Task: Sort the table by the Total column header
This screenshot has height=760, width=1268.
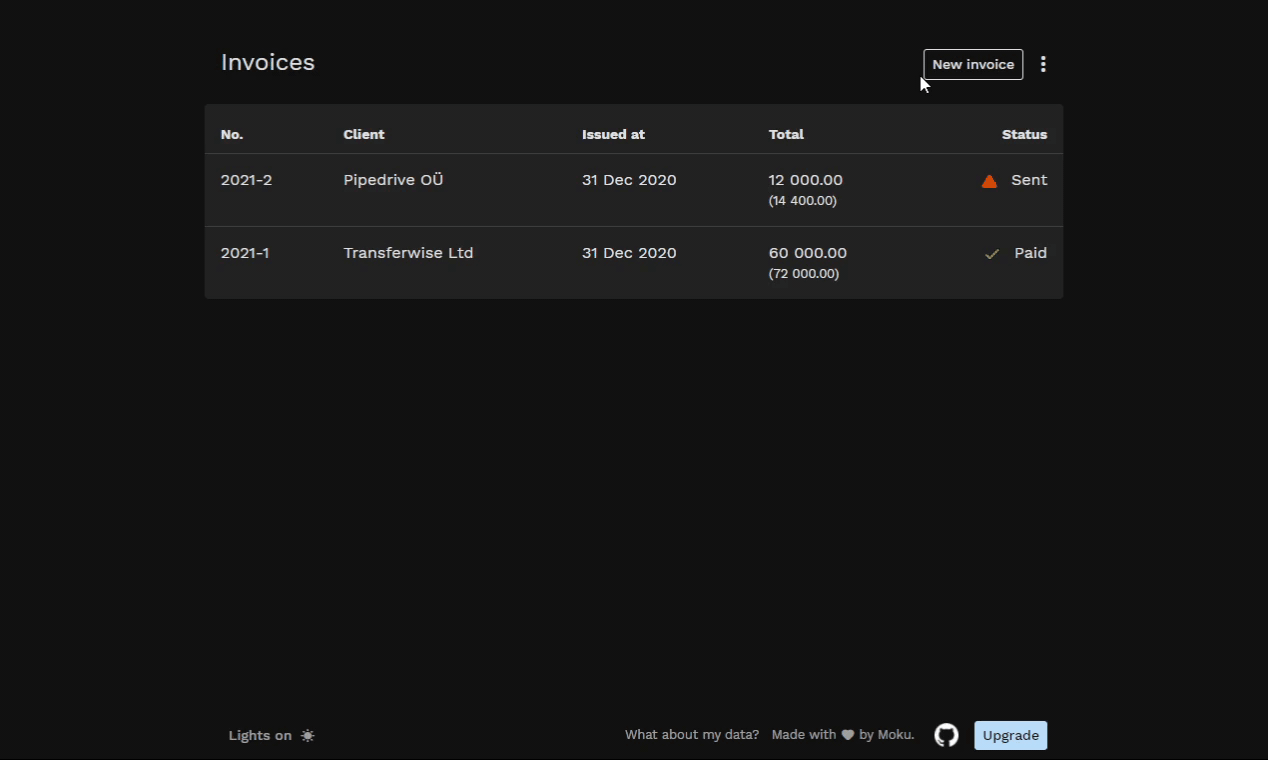Action: [786, 134]
